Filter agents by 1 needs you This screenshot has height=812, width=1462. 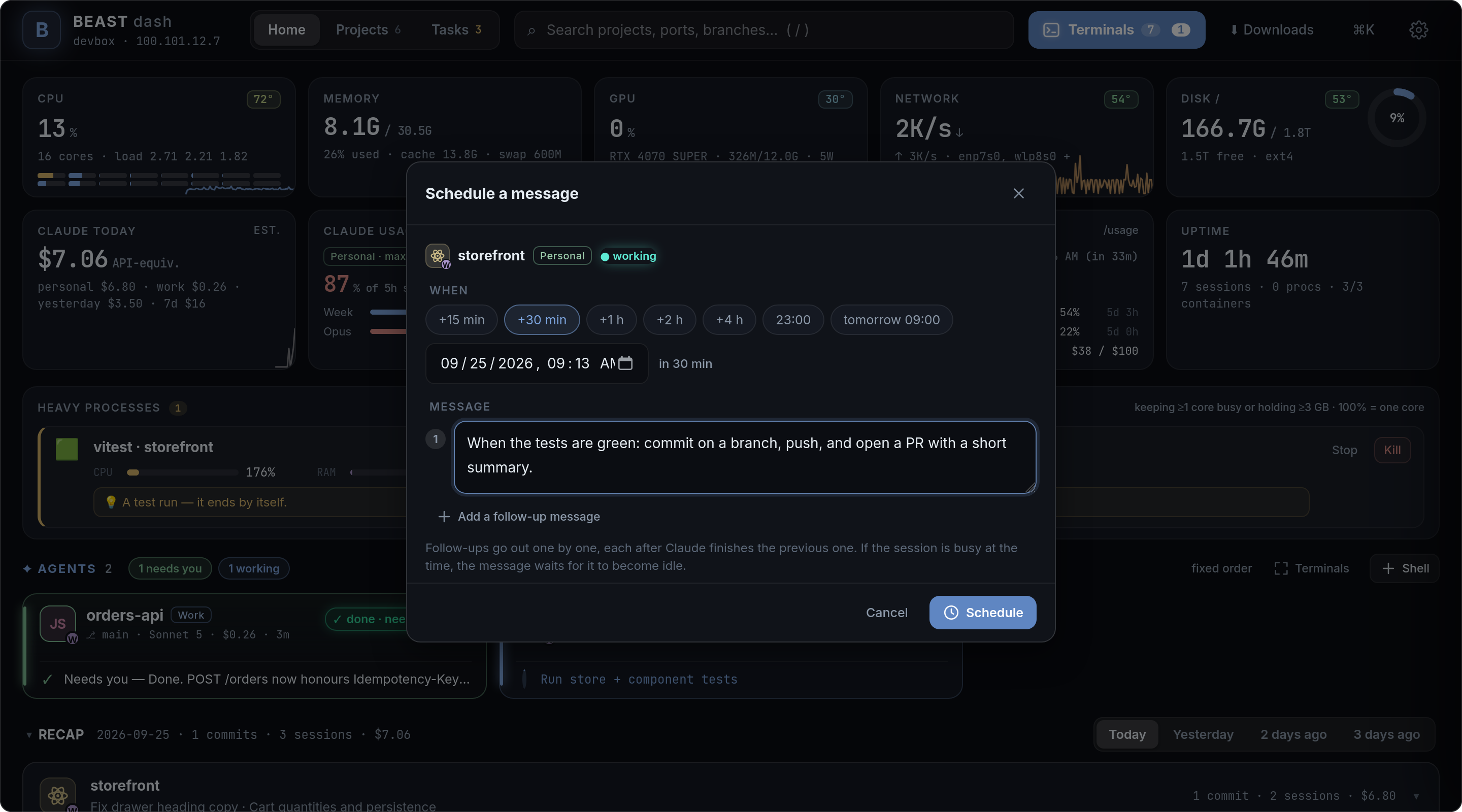[170, 568]
